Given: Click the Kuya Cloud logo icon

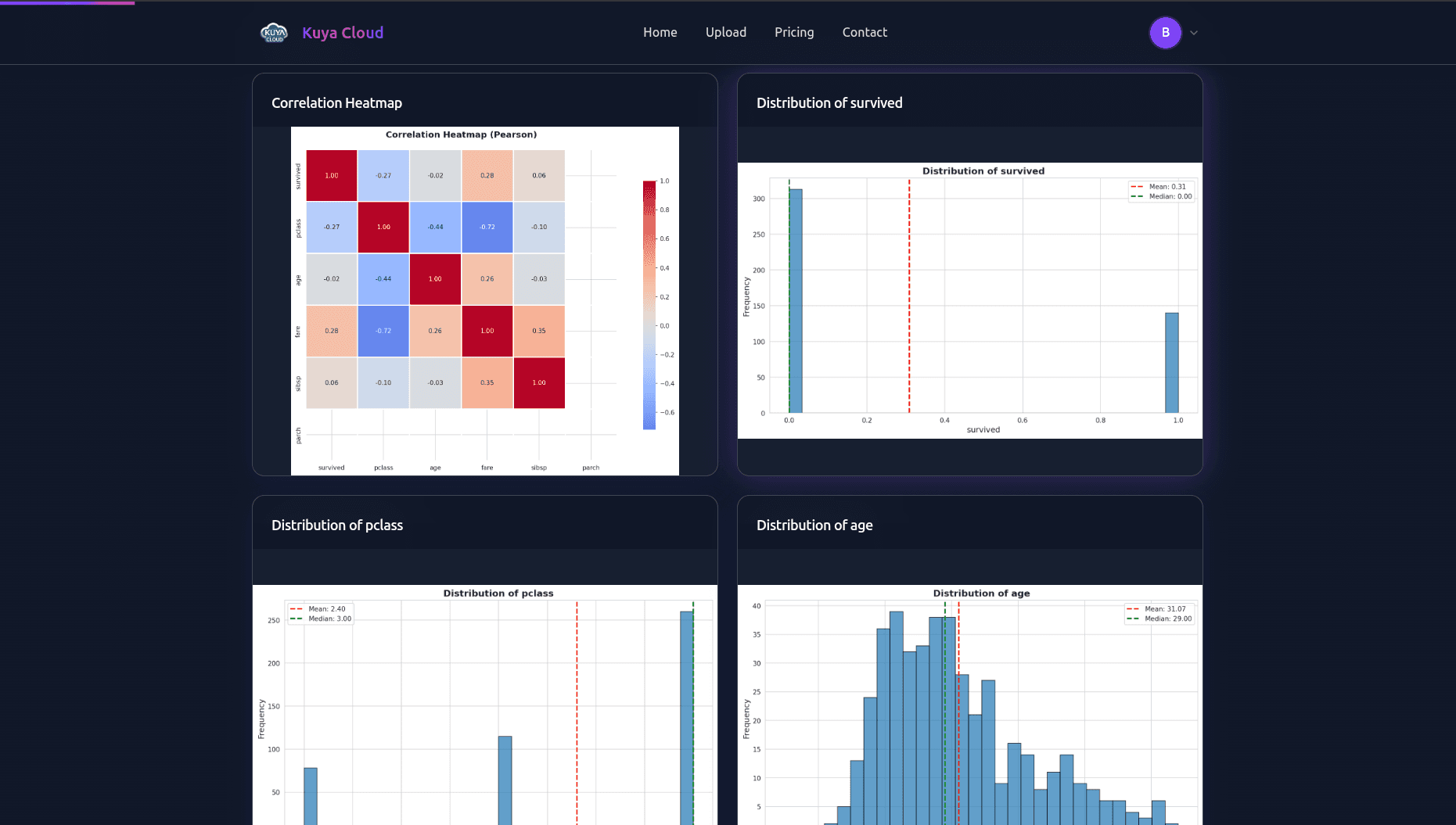Looking at the screenshot, I should [x=274, y=33].
